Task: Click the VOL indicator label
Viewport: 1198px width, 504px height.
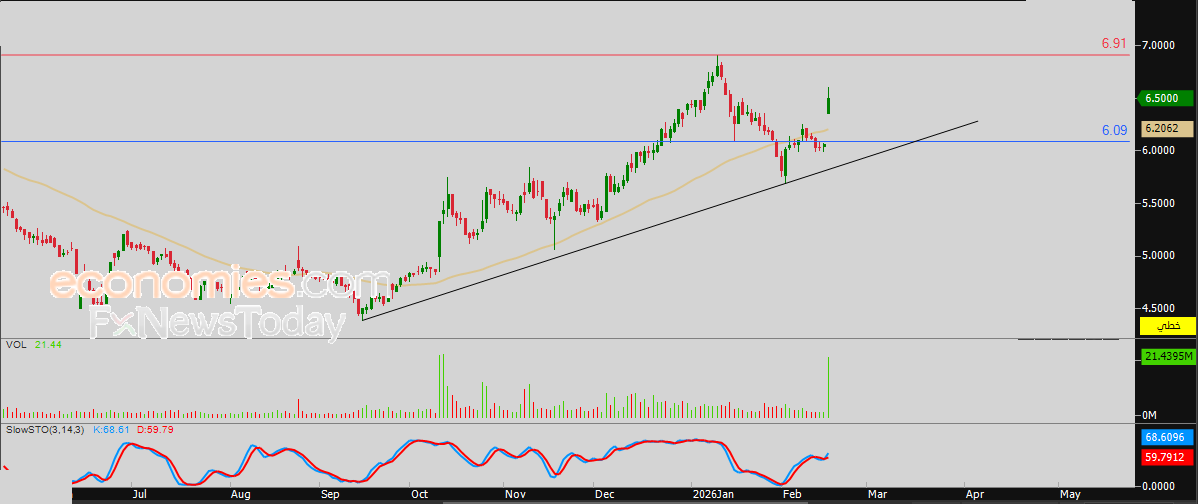Action: click(15, 344)
